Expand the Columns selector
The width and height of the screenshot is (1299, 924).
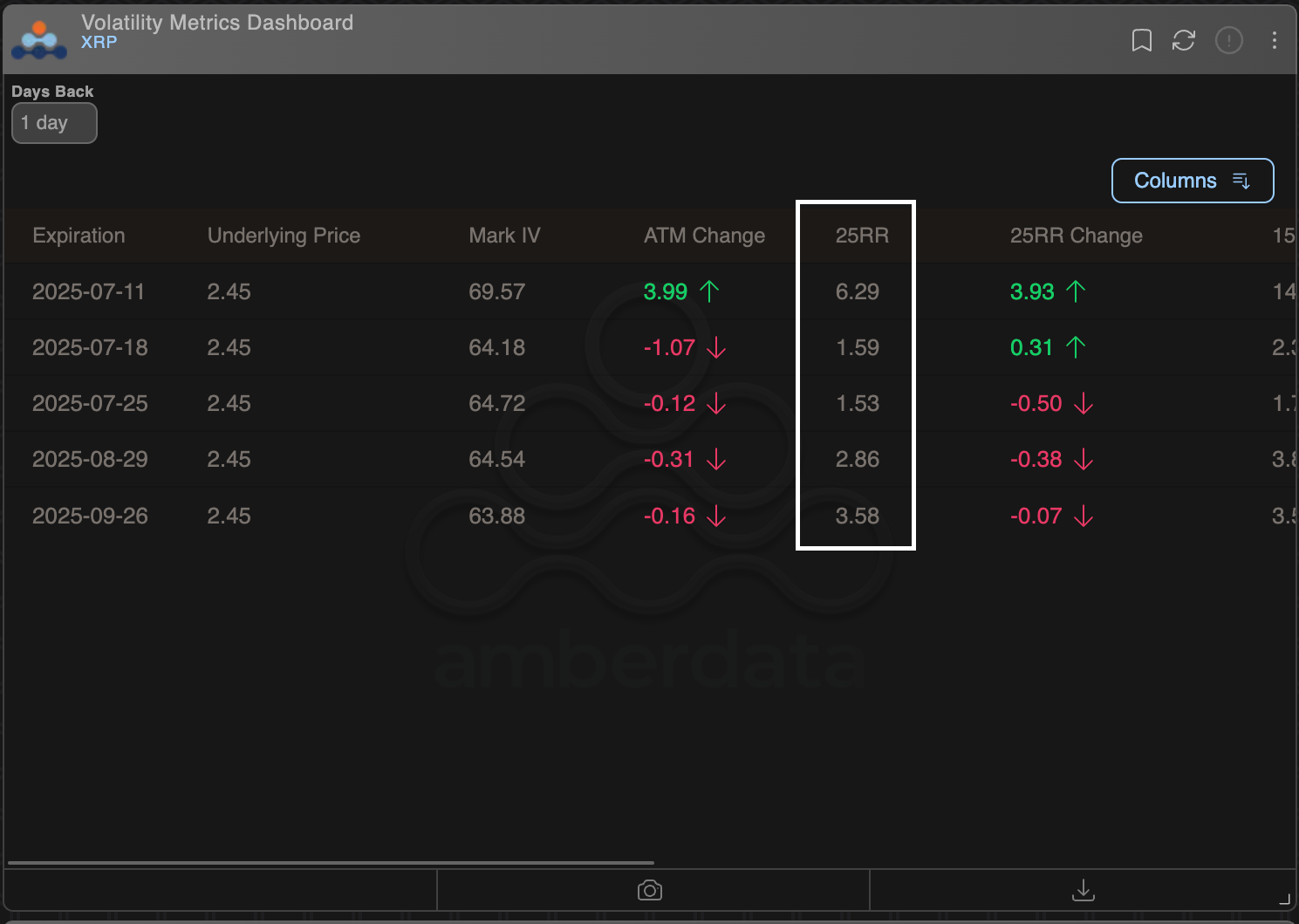coord(1193,181)
